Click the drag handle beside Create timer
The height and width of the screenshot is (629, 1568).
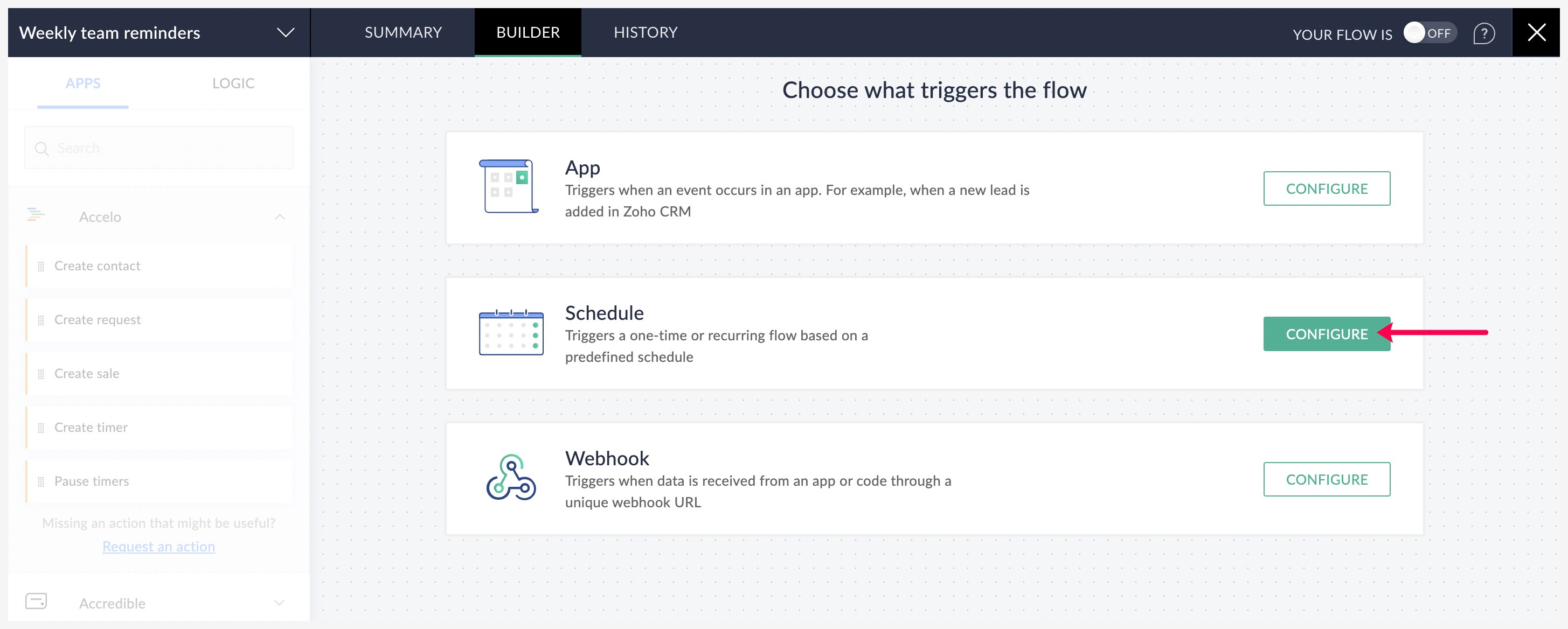coord(41,427)
